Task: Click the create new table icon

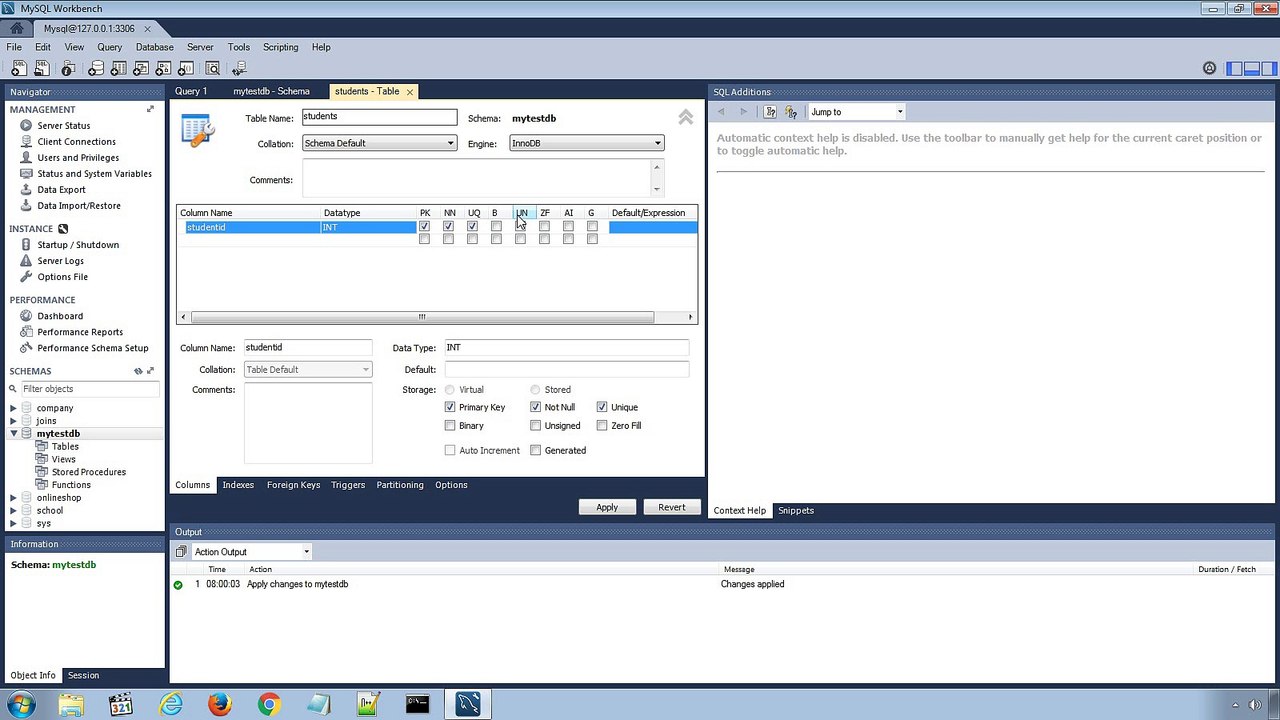Action: click(x=118, y=69)
